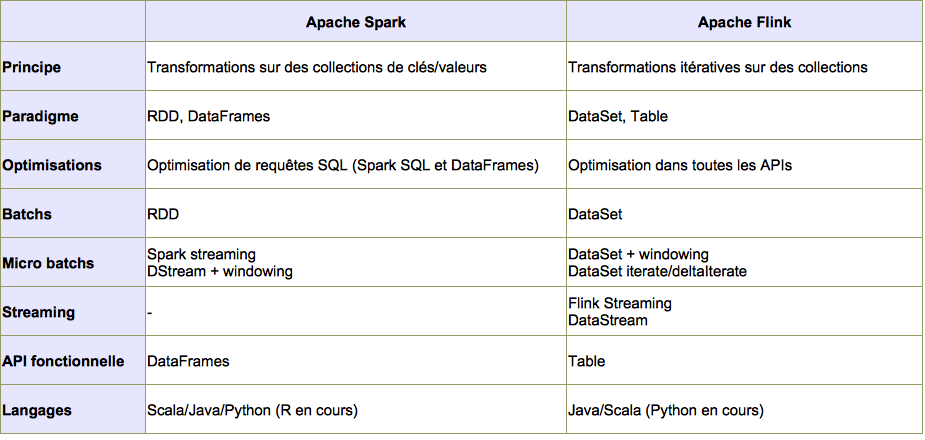The width and height of the screenshot is (925, 440).
Task: Click the "DataSet iterate/deltaIterate" text
Action: pos(657,271)
